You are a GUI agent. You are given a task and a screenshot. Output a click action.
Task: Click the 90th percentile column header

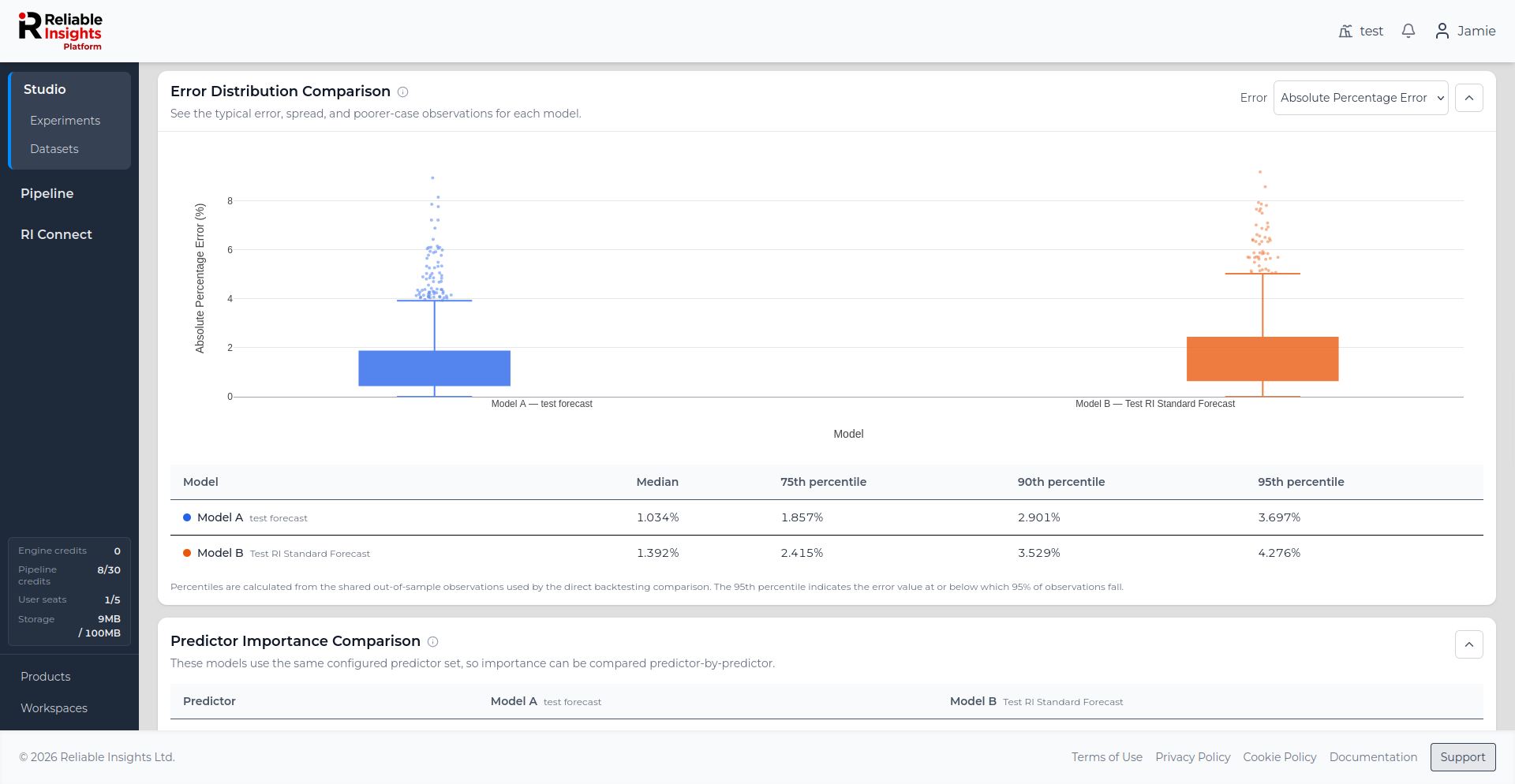[1061, 482]
